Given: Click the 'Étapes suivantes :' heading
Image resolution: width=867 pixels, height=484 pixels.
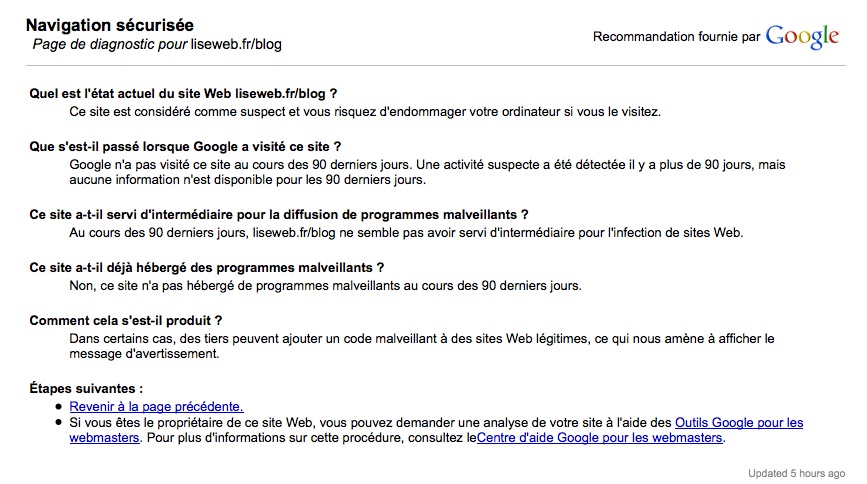Looking at the screenshot, I should point(86,388).
